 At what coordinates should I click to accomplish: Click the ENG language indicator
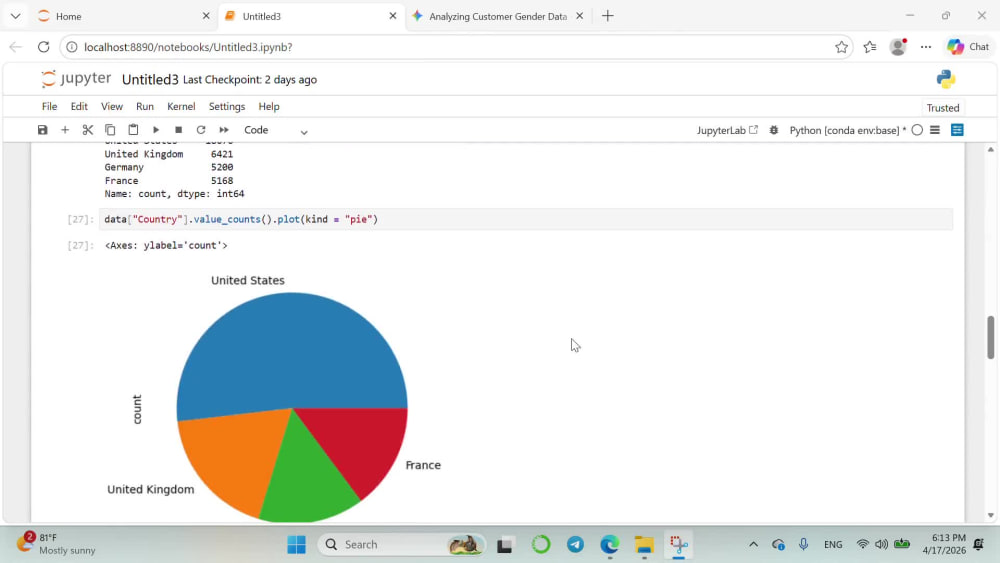pos(833,545)
